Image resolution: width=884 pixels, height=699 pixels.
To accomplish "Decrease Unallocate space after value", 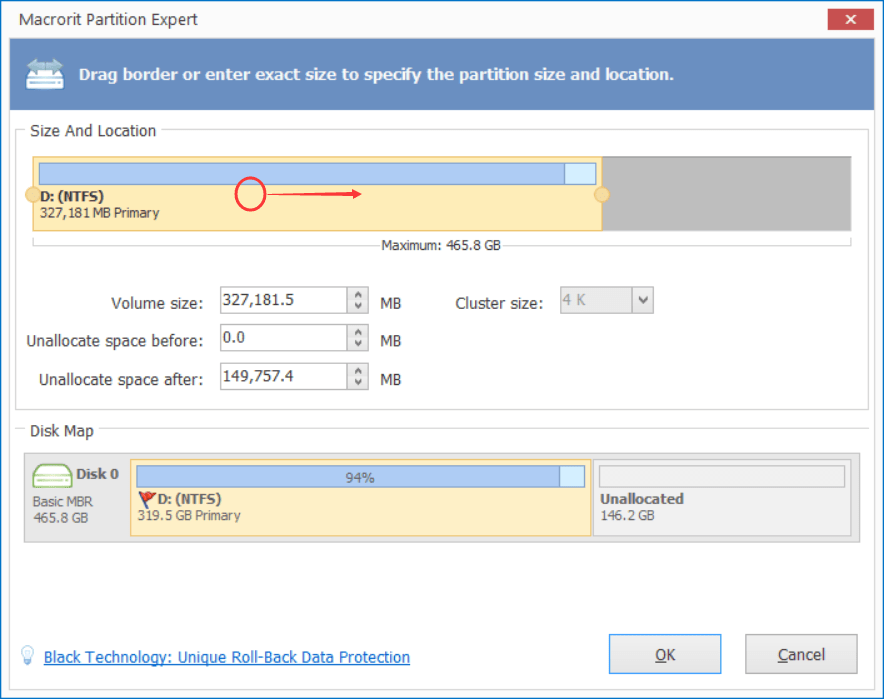I will [x=358, y=383].
